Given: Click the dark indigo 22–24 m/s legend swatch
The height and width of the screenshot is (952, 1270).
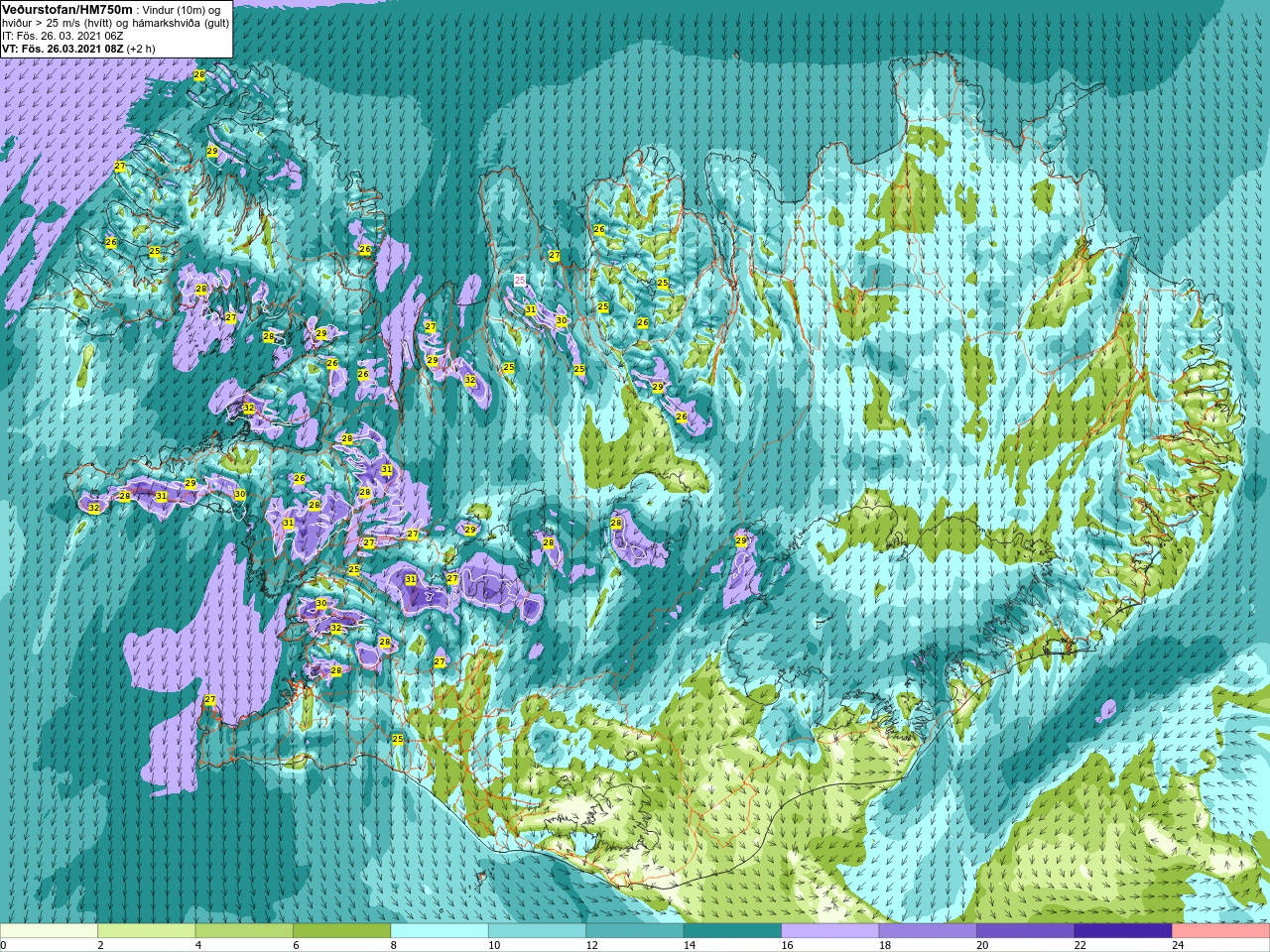Looking at the screenshot, I should [x=1123, y=931].
